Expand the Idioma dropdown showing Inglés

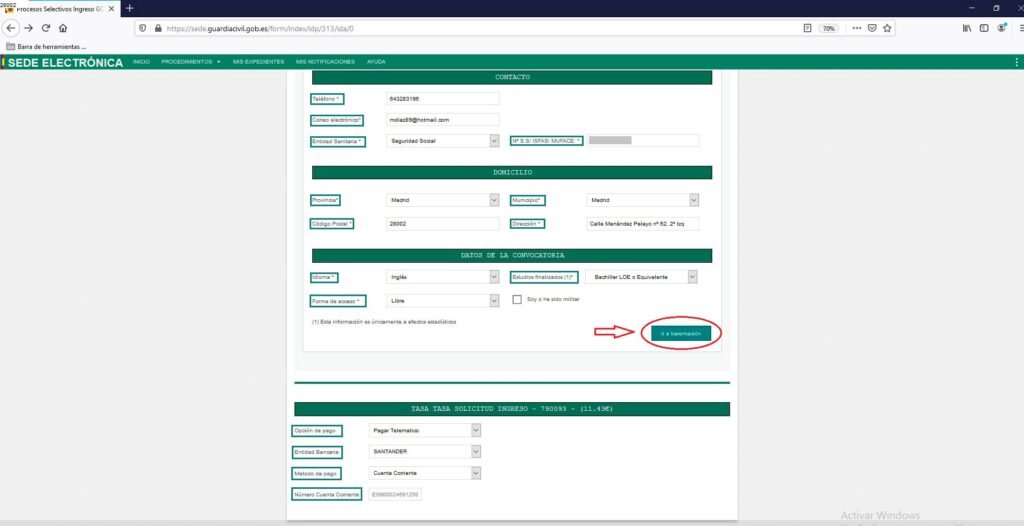pyautogui.click(x=493, y=276)
